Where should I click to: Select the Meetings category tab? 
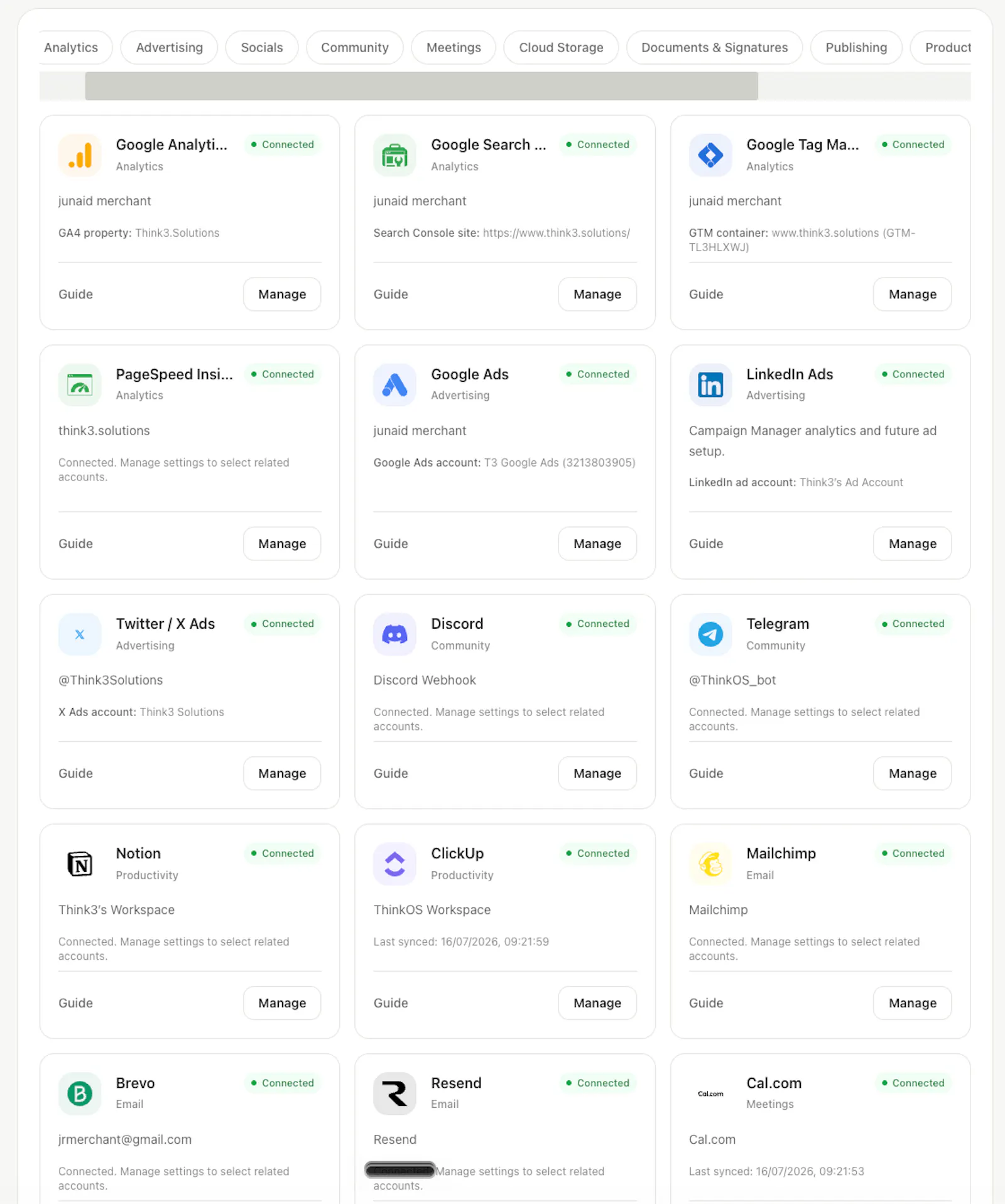pos(454,48)
